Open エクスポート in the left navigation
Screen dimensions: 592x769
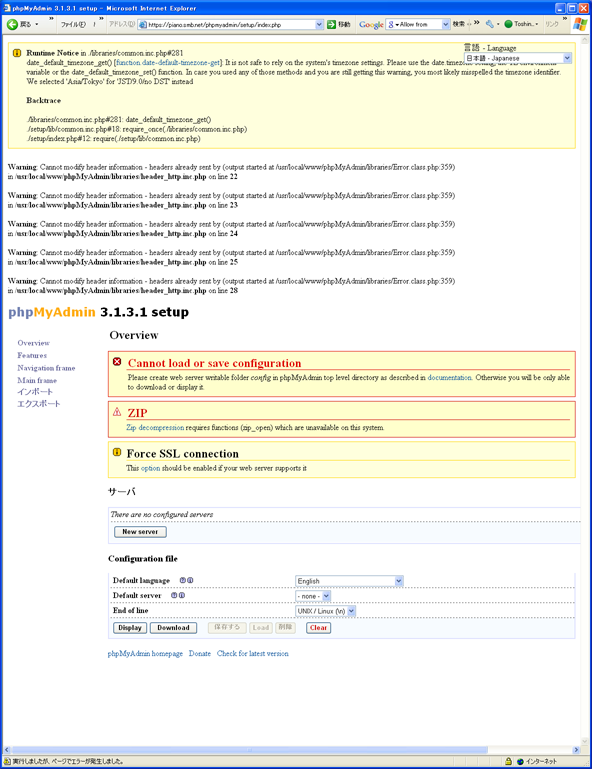tap(39, 404)
